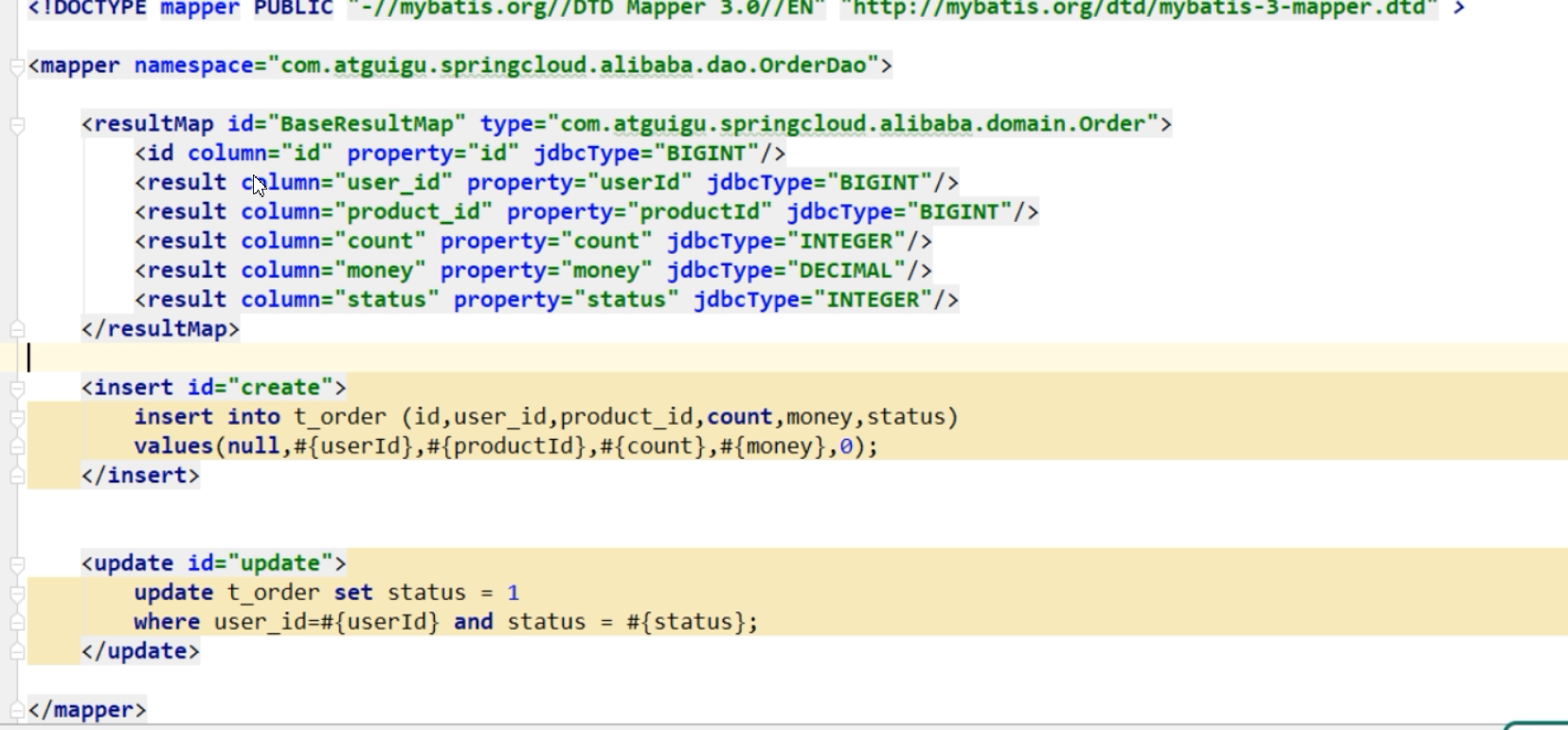Click INTEGER jdbcType on the status row
Screen dimensions: 1568x730
click(x=873, y=301)
